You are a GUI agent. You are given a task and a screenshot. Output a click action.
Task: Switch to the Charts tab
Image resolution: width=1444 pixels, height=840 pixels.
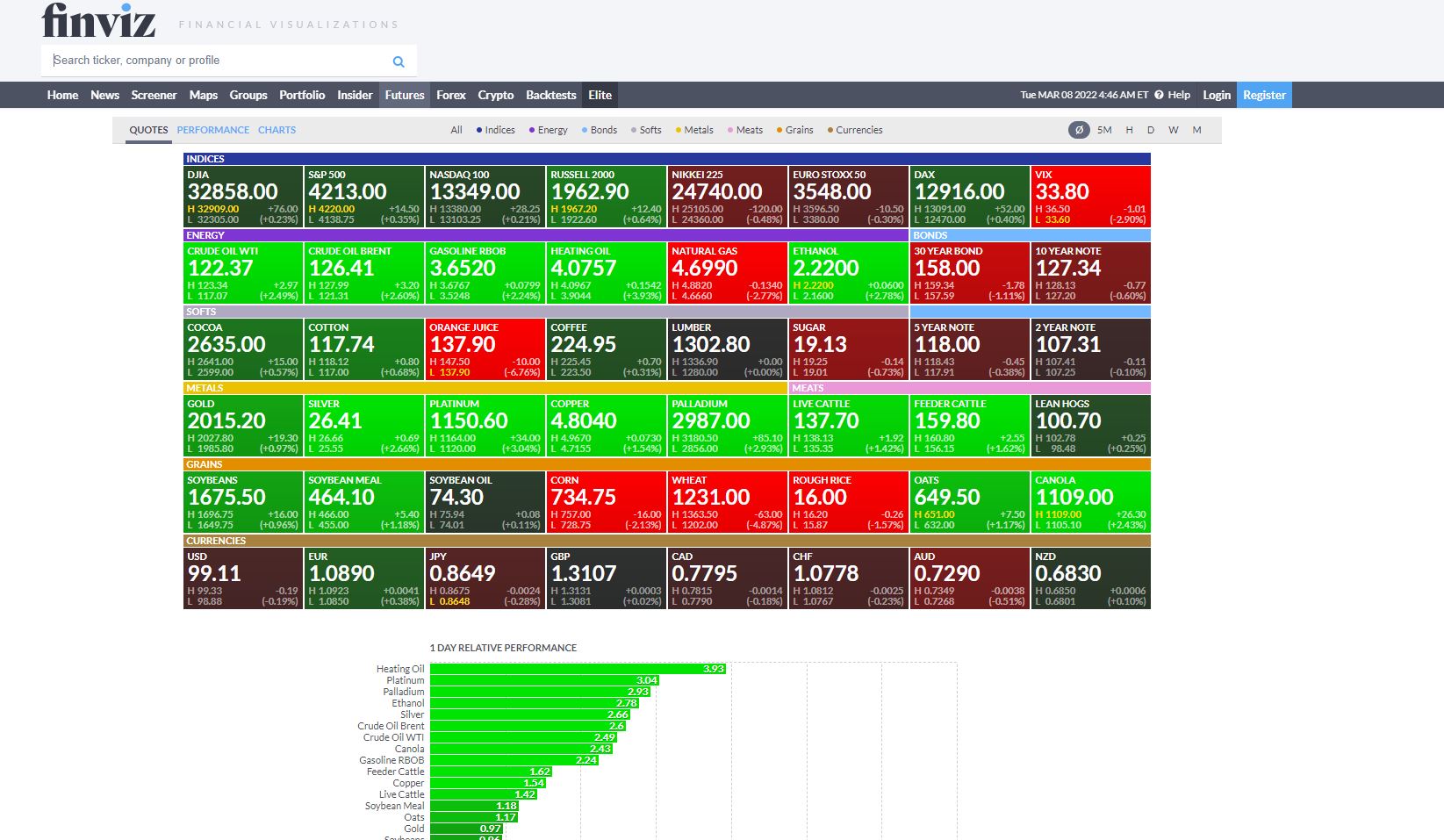point(277,130)
